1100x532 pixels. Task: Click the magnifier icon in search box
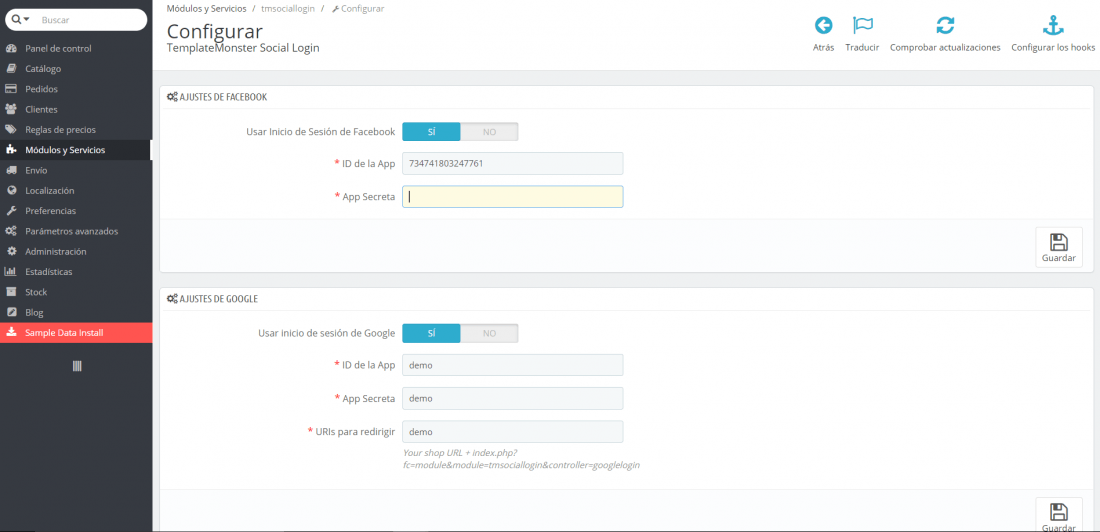coord(17,20)
